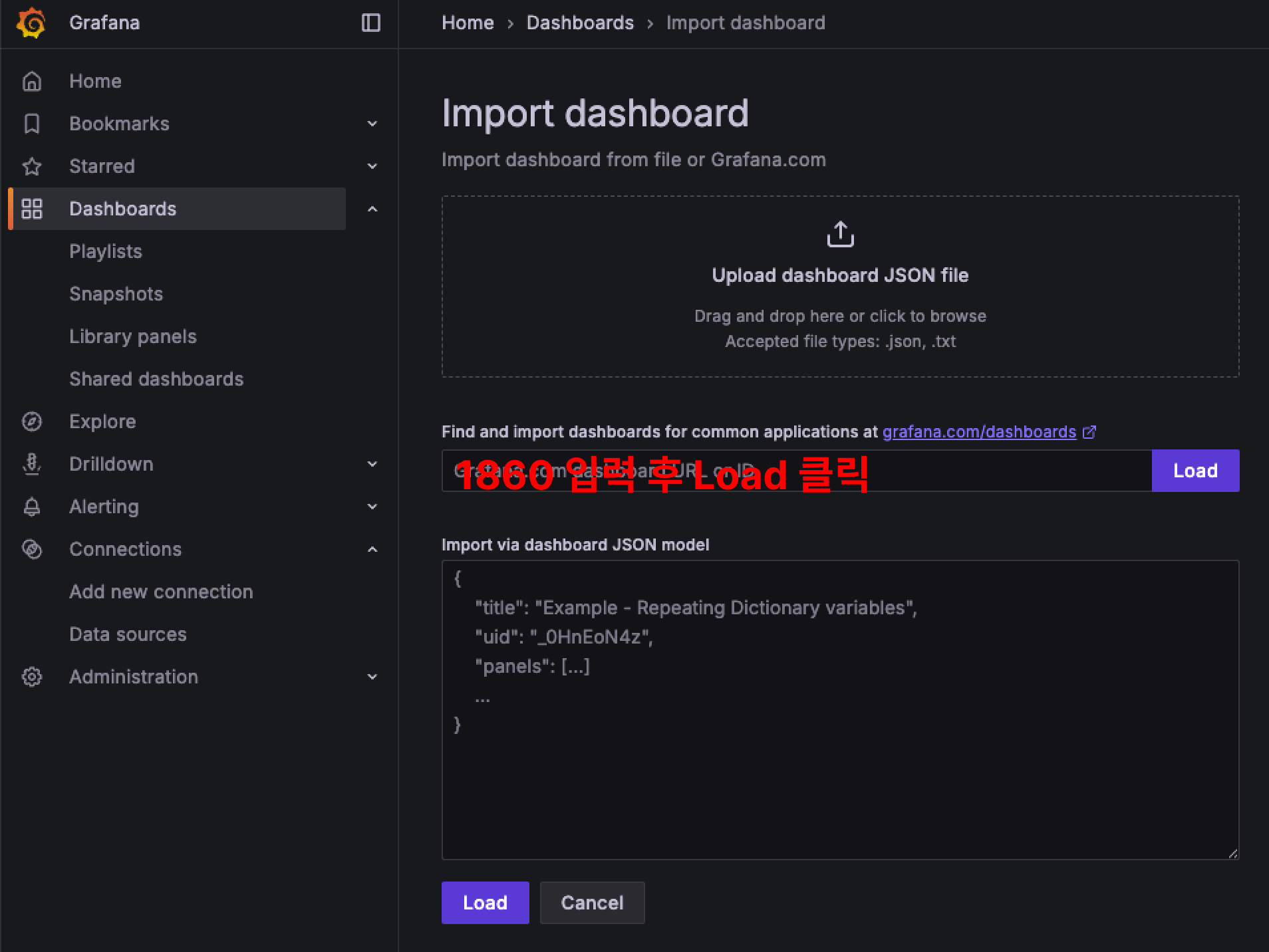The image size is (1269, 952).
Task: Click the Drilldown menu label
Action: click(111, 464)
